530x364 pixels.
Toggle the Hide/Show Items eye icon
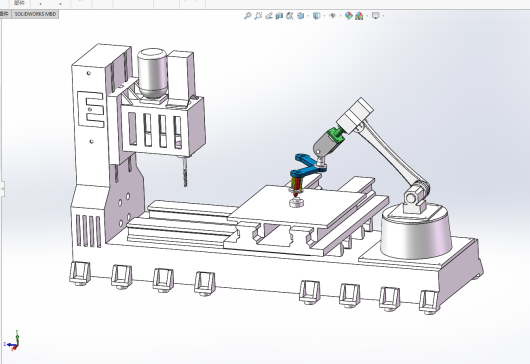coord(333,16)
